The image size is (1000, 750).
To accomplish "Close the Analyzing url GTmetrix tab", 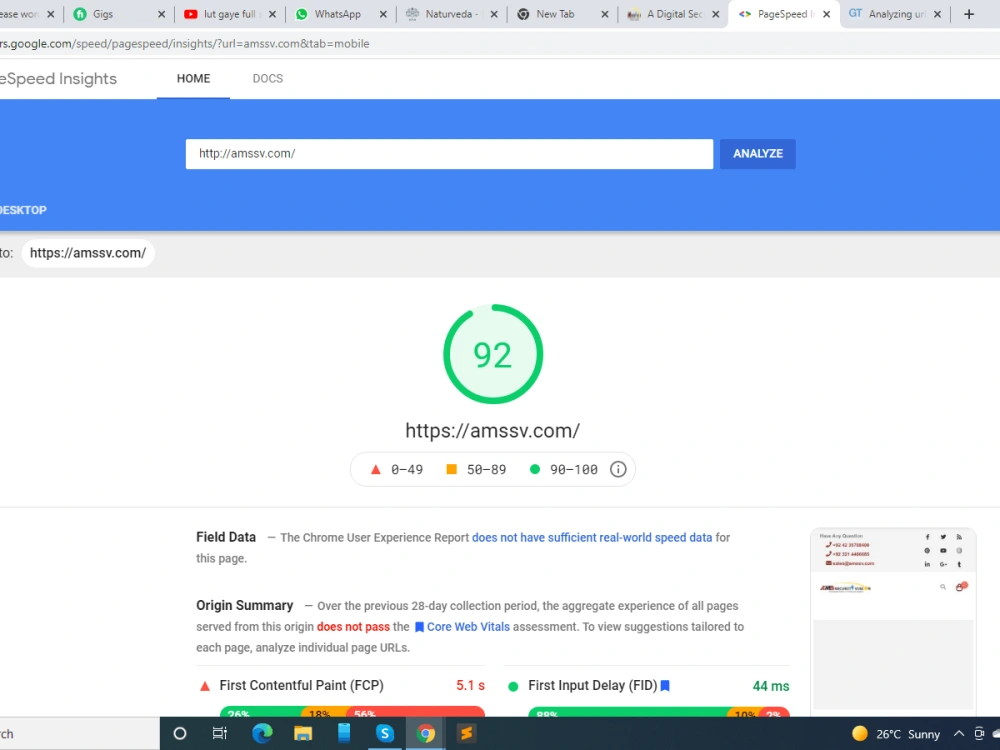I will pyautogui.click(x=937, y=14).
